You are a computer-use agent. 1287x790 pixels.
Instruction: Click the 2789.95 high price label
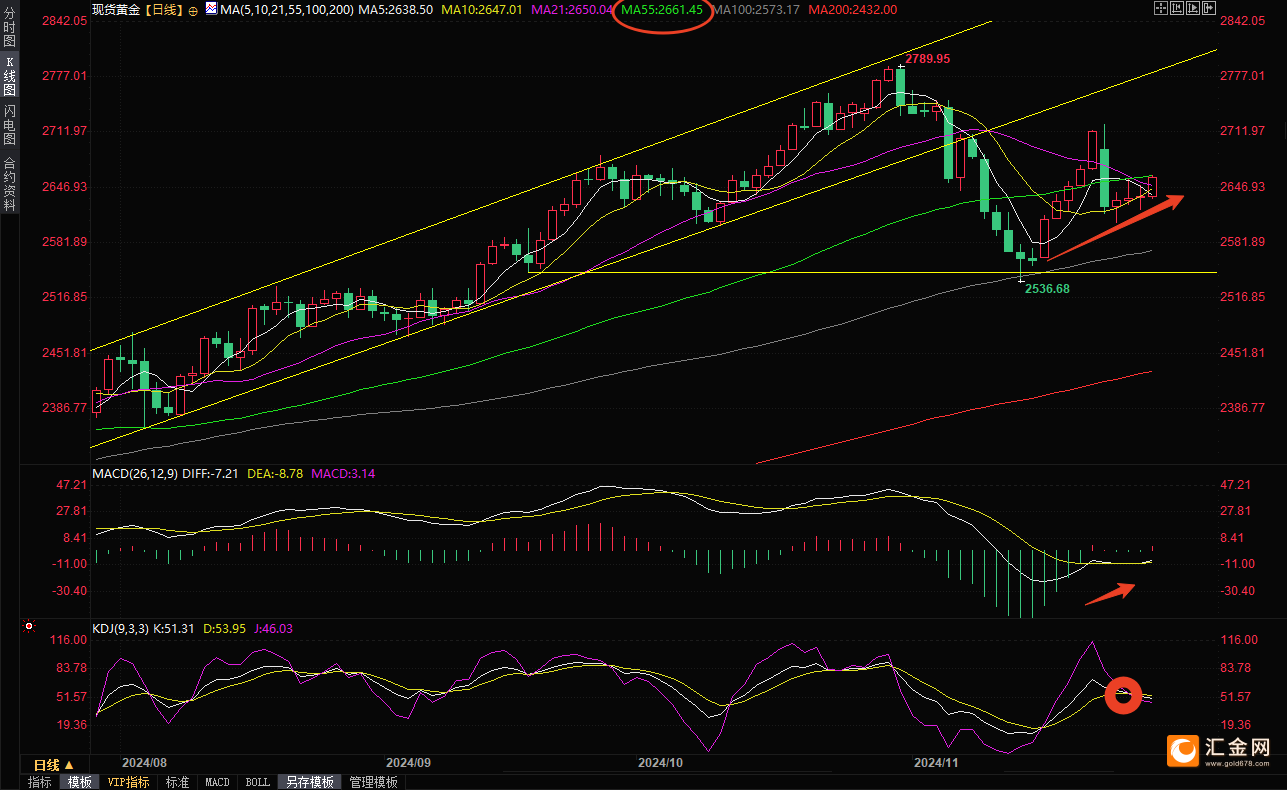927,59
